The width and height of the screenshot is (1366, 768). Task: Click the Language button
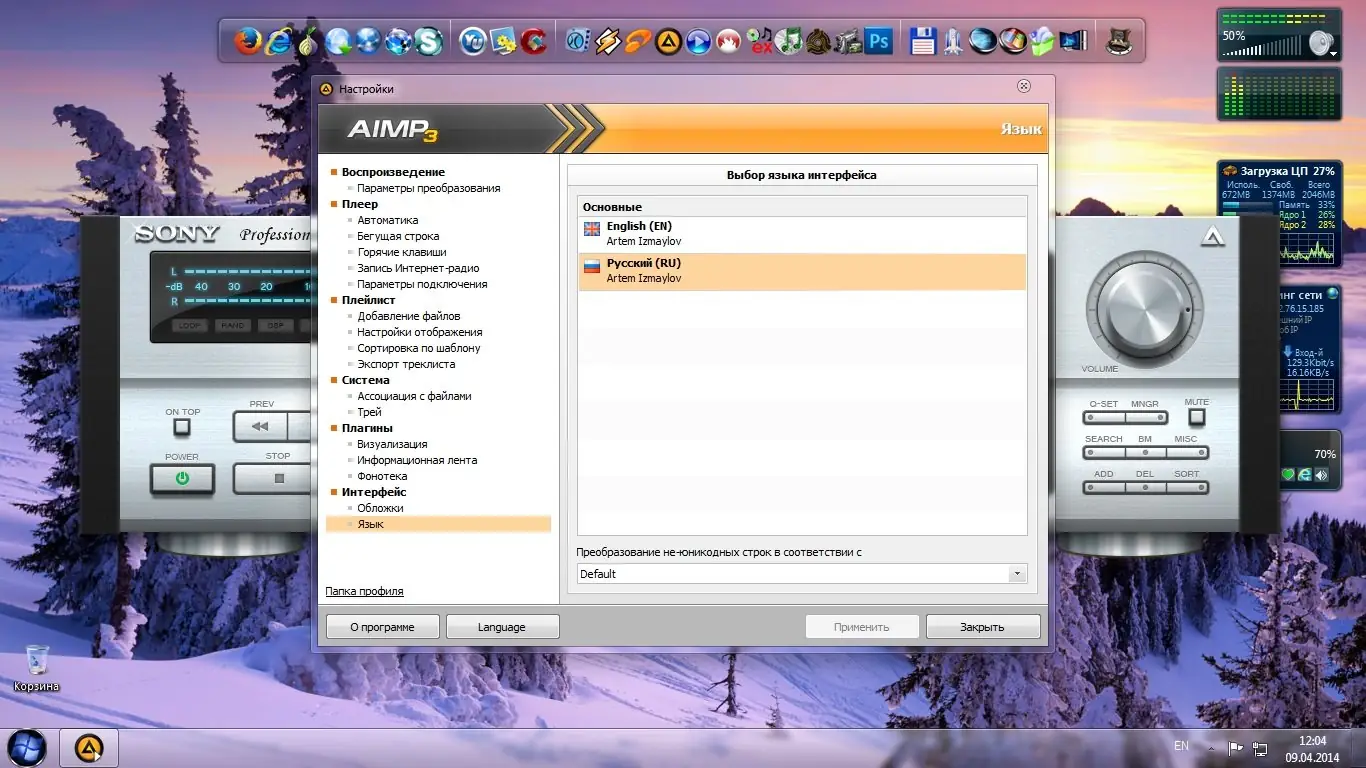(x=502, y=627)
